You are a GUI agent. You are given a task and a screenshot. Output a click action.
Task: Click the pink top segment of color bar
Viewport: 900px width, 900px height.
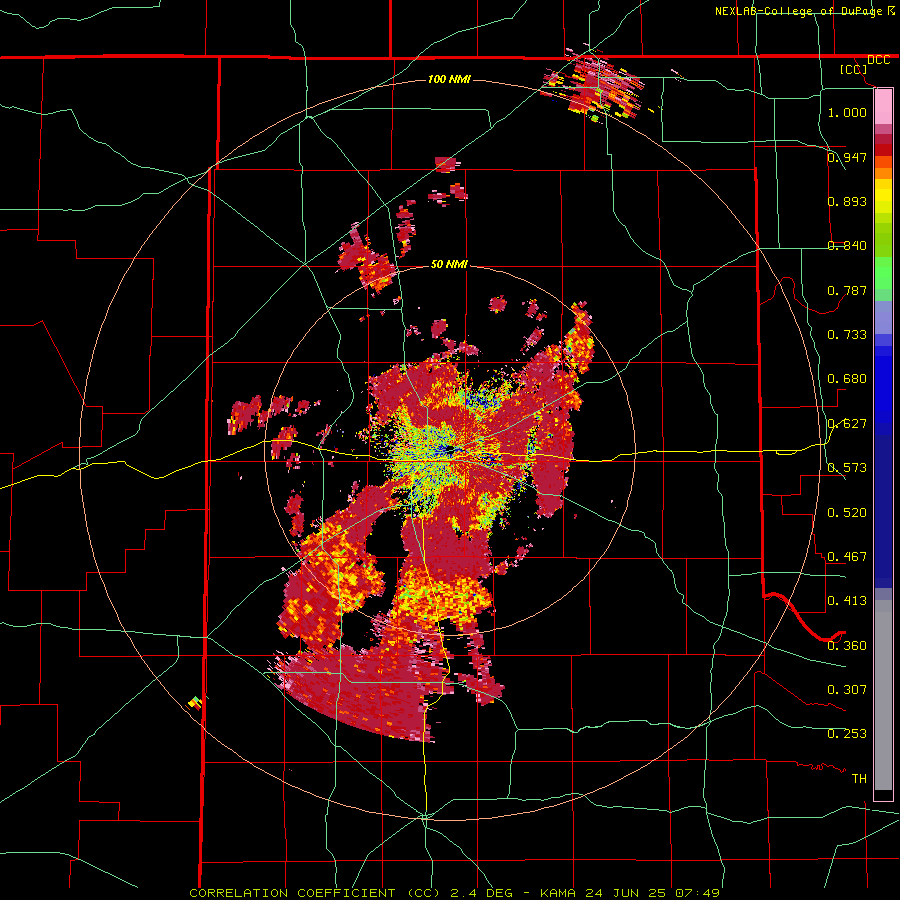[883, 106]
